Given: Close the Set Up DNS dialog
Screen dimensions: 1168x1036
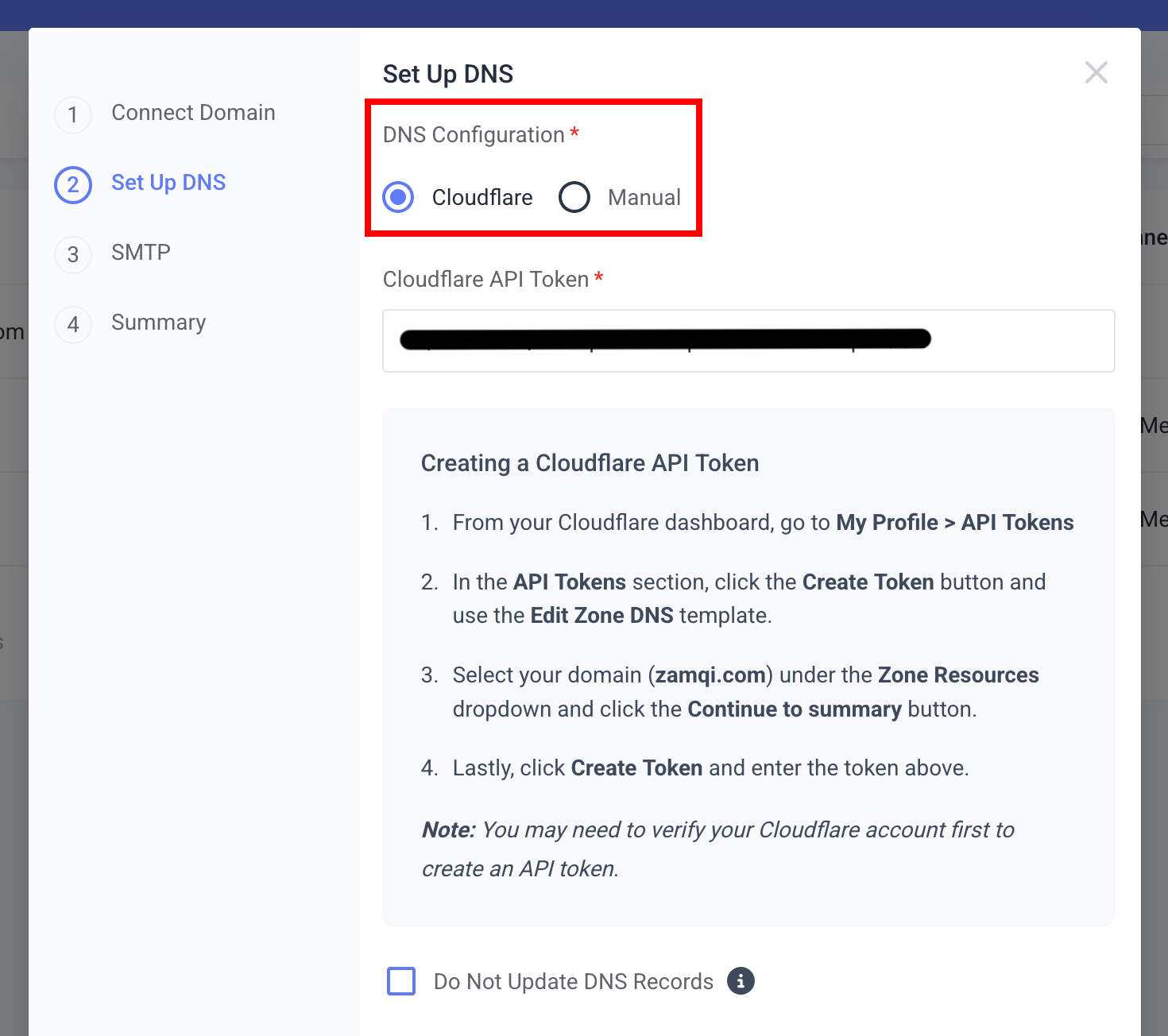Looking at the screenshot, I should coord(1096,72).
